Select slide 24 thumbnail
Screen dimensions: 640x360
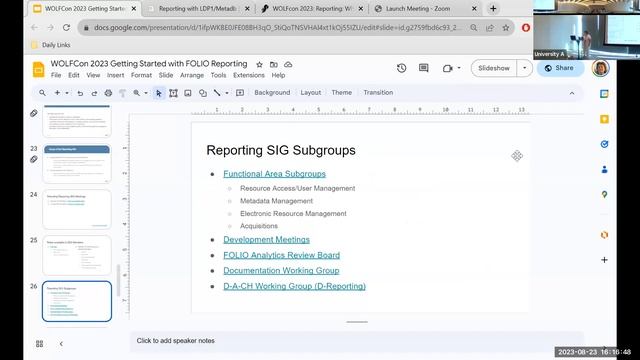click(77, 209)
